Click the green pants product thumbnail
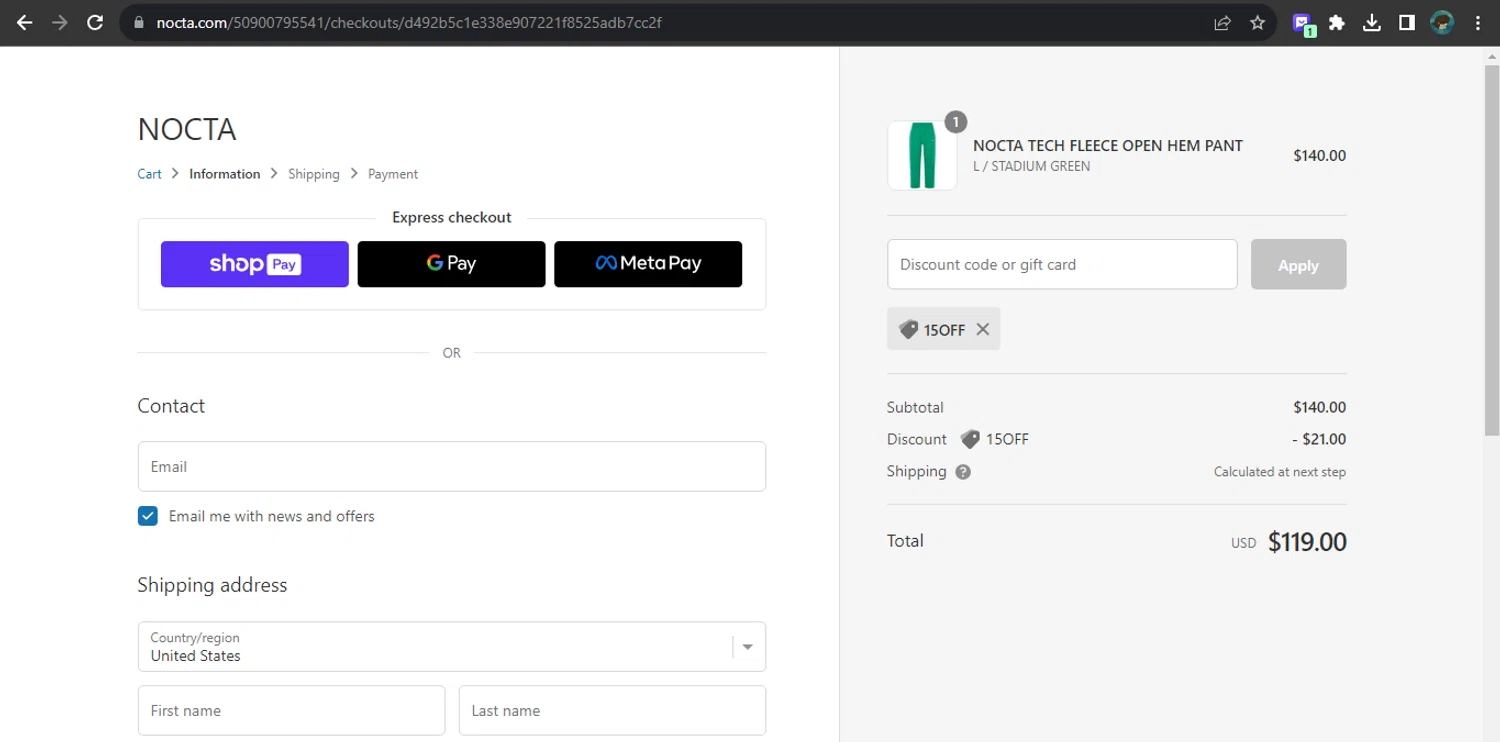Viewport: 1500px width, 742px height. pyautogui.click(x=922, y=156)
